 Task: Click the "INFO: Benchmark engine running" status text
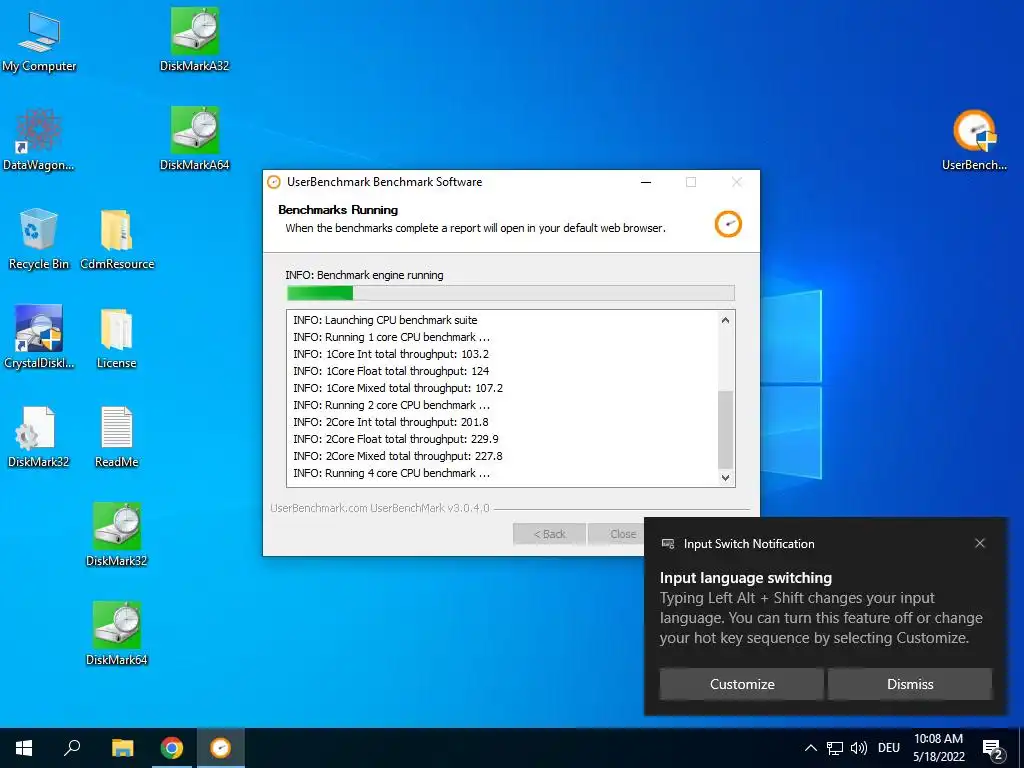364,275
